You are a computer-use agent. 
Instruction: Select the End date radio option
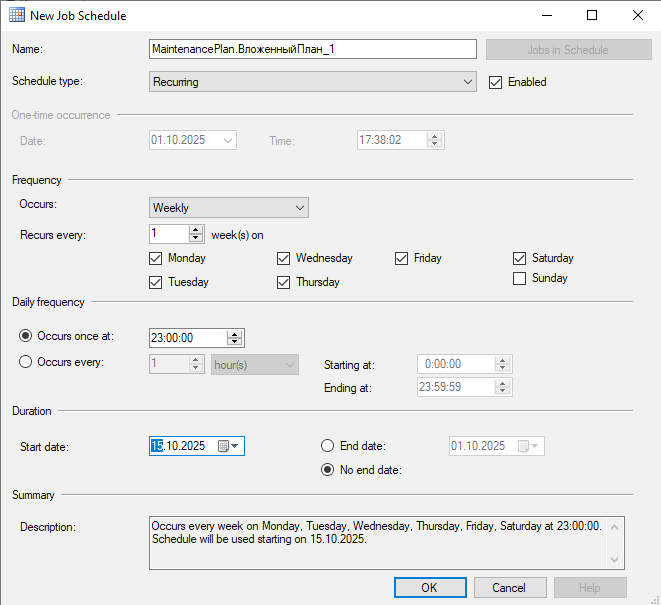click(327, 446)
